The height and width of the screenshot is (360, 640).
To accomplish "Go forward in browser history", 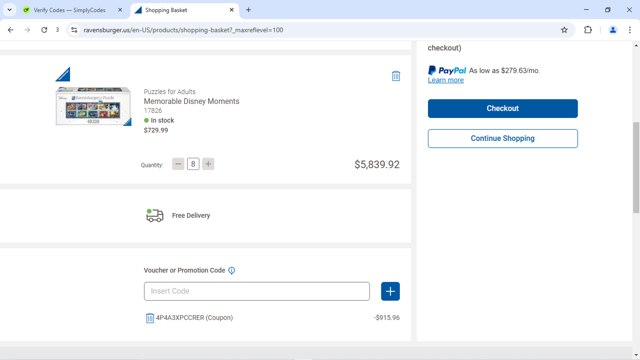I will tap(27, 30).
